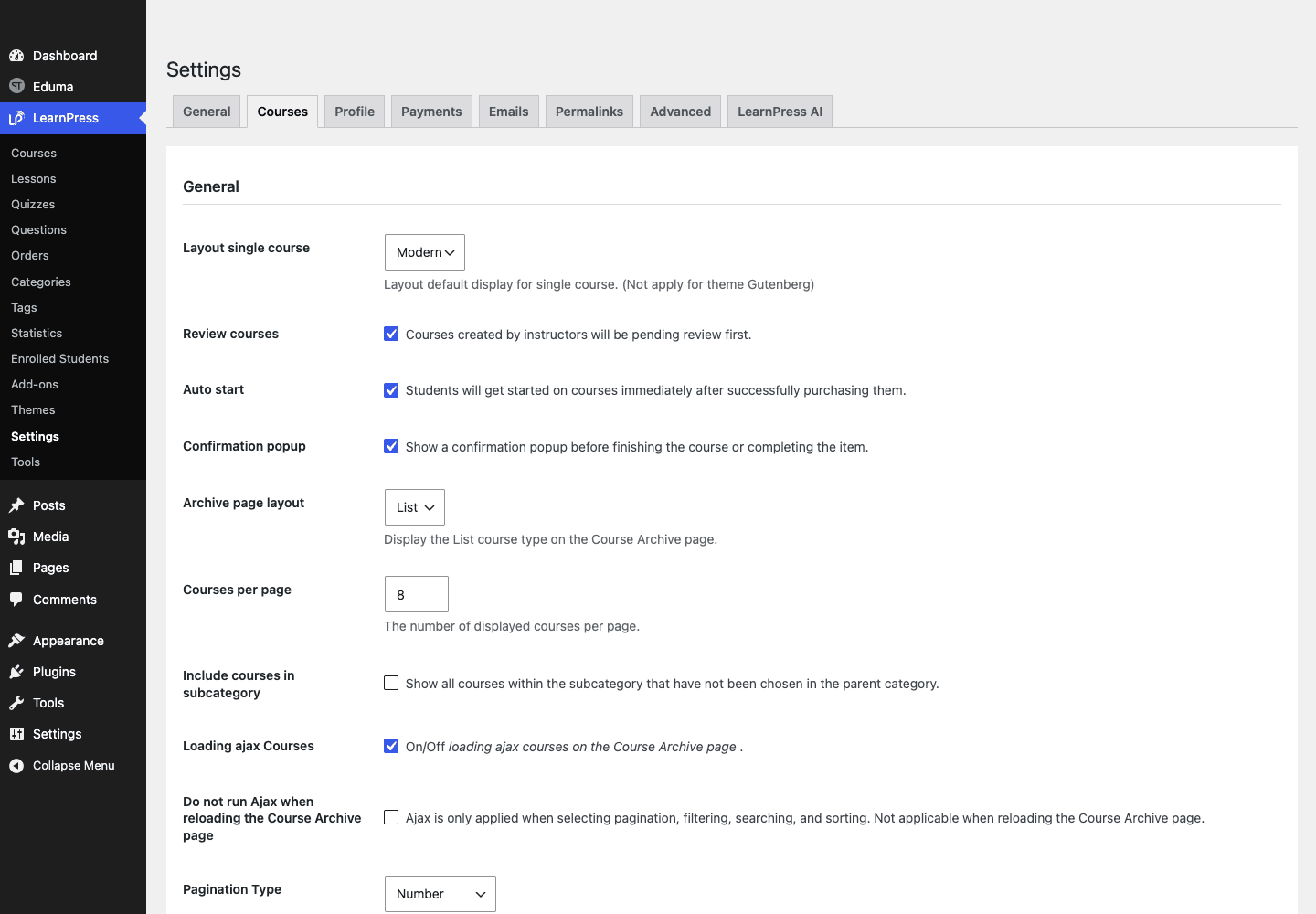
Task: Click the Dashboard gauge icon
Action: point(16,56)
